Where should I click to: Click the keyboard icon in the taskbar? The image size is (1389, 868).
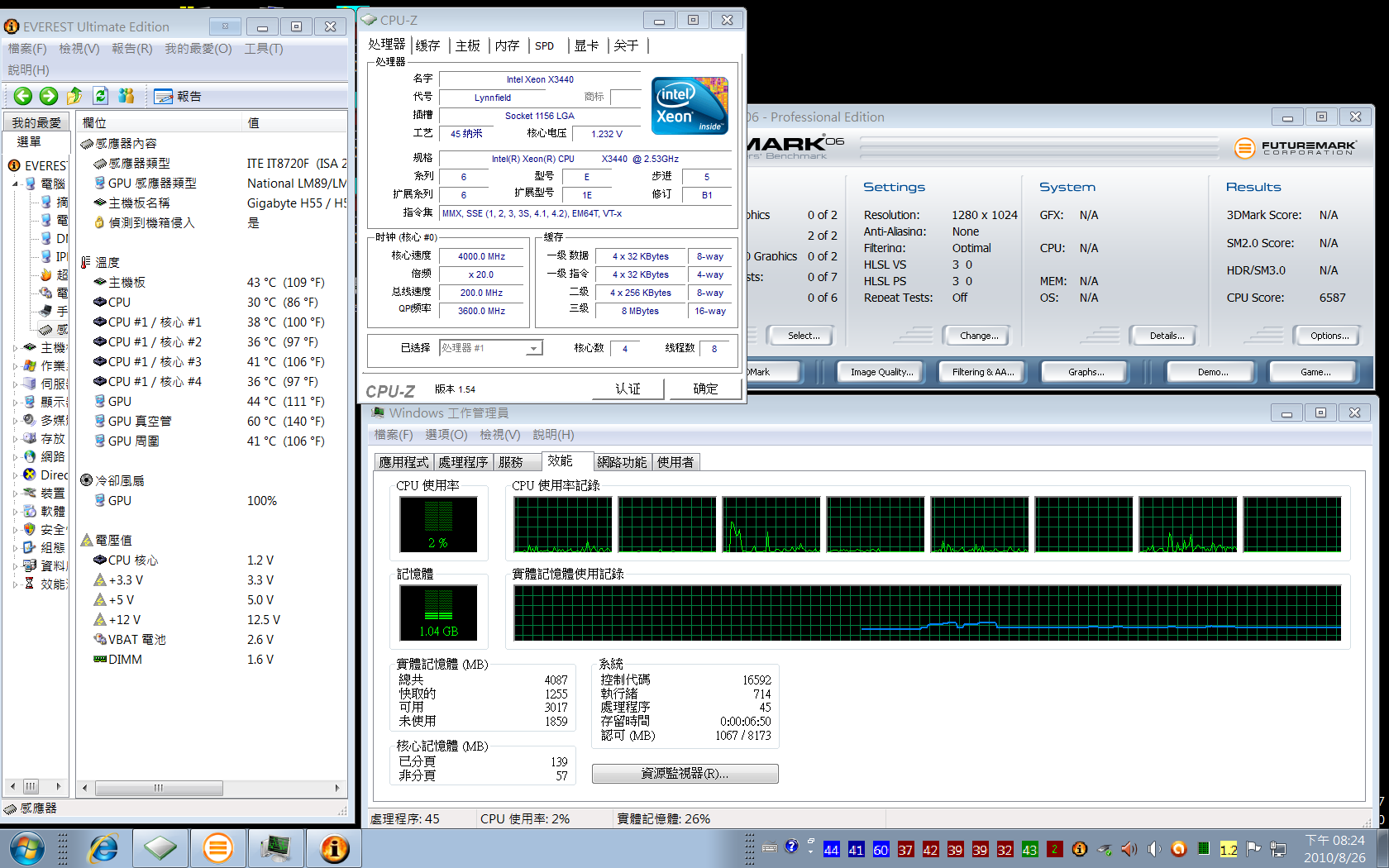(x=770, y=847)
